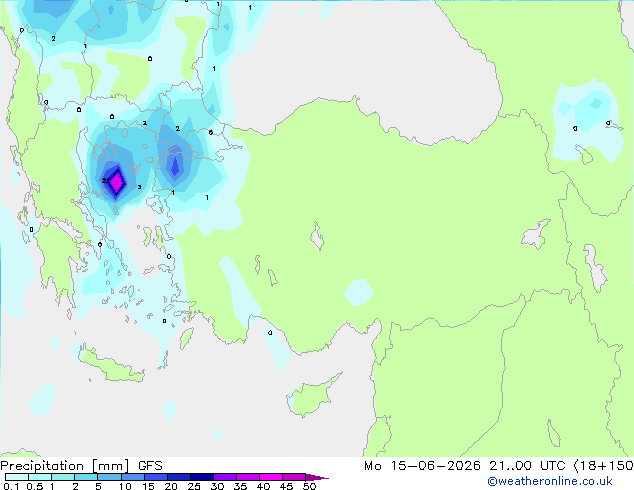The width and height of the screenshot is (634, 490).
Task: Select the 10–15 mm legend swatch
Action: tap(133, 477)
